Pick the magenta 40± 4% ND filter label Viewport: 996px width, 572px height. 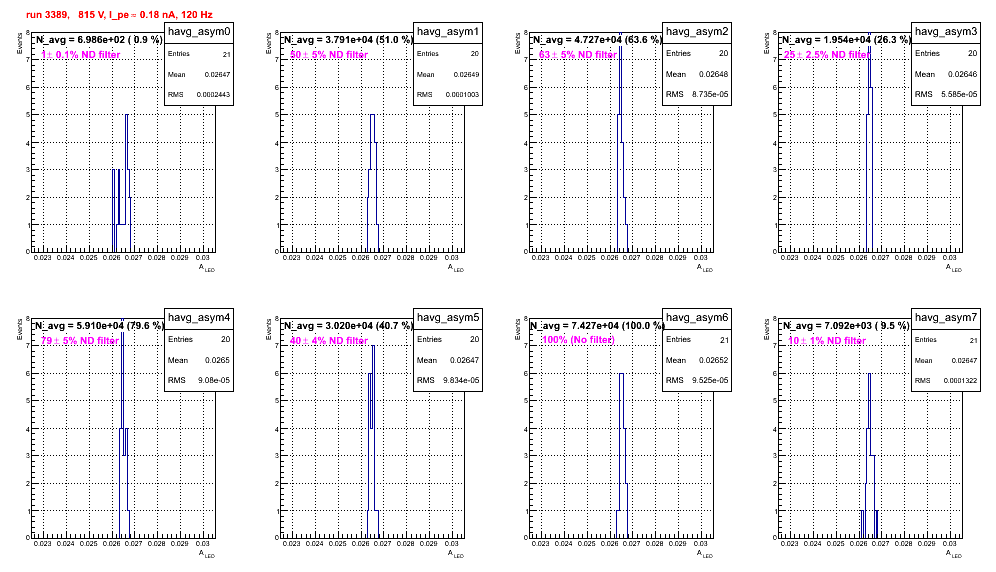pyautogui.click(x=329, y=341)
